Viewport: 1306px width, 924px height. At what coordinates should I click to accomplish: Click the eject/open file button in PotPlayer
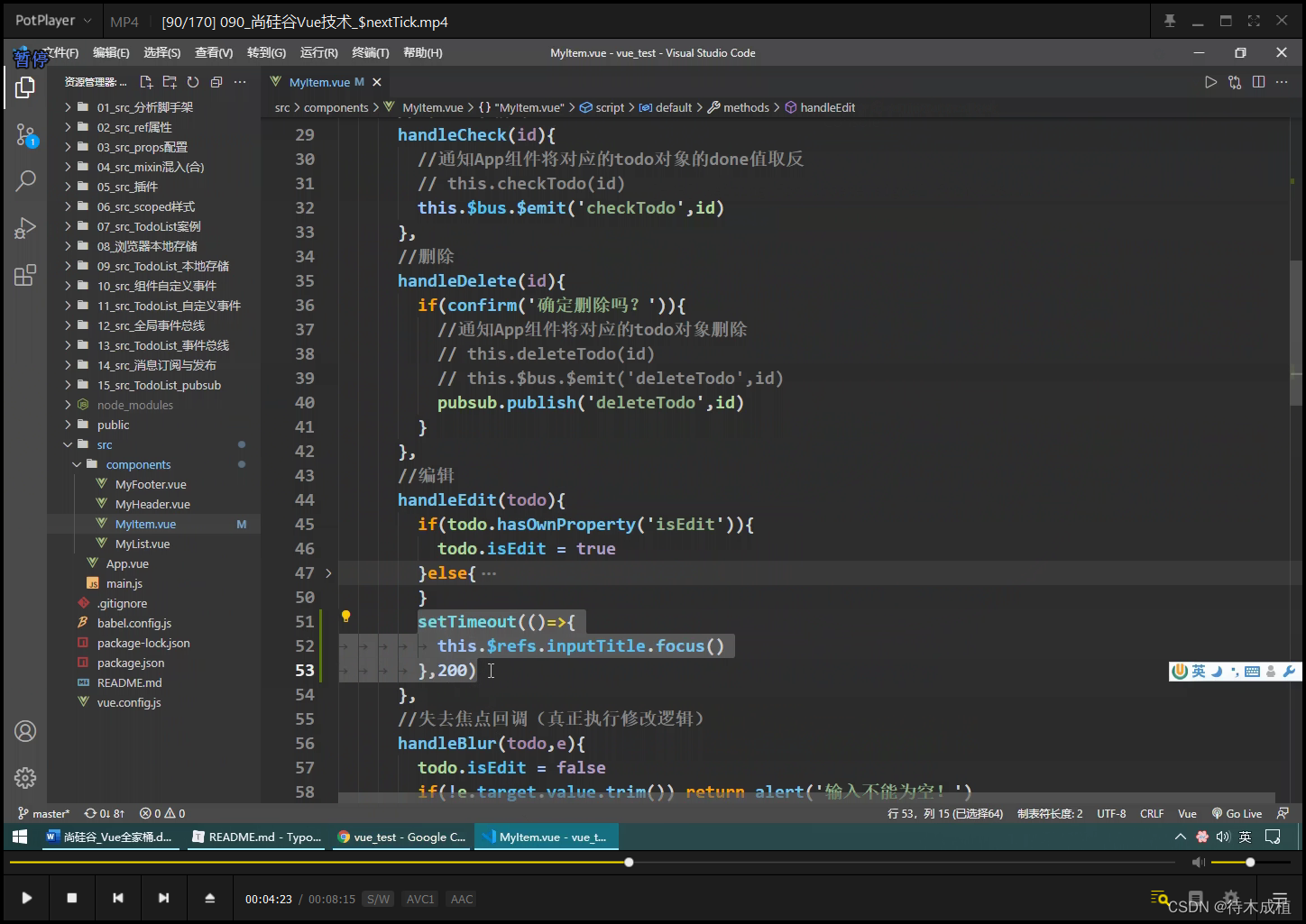[x=210, y=898]
